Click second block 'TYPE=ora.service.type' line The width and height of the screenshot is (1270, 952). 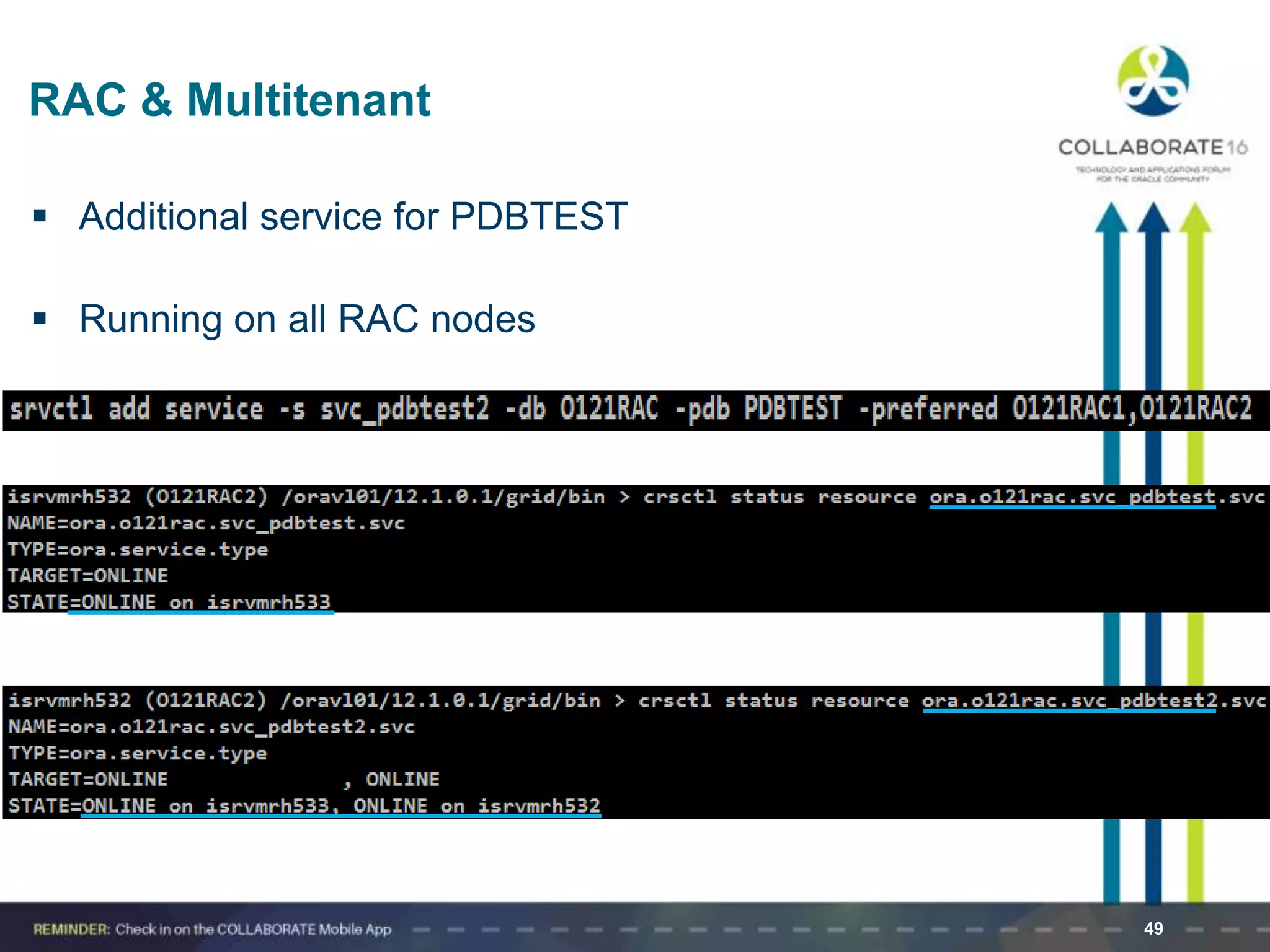pyautogui.click(x=138, y=753)
